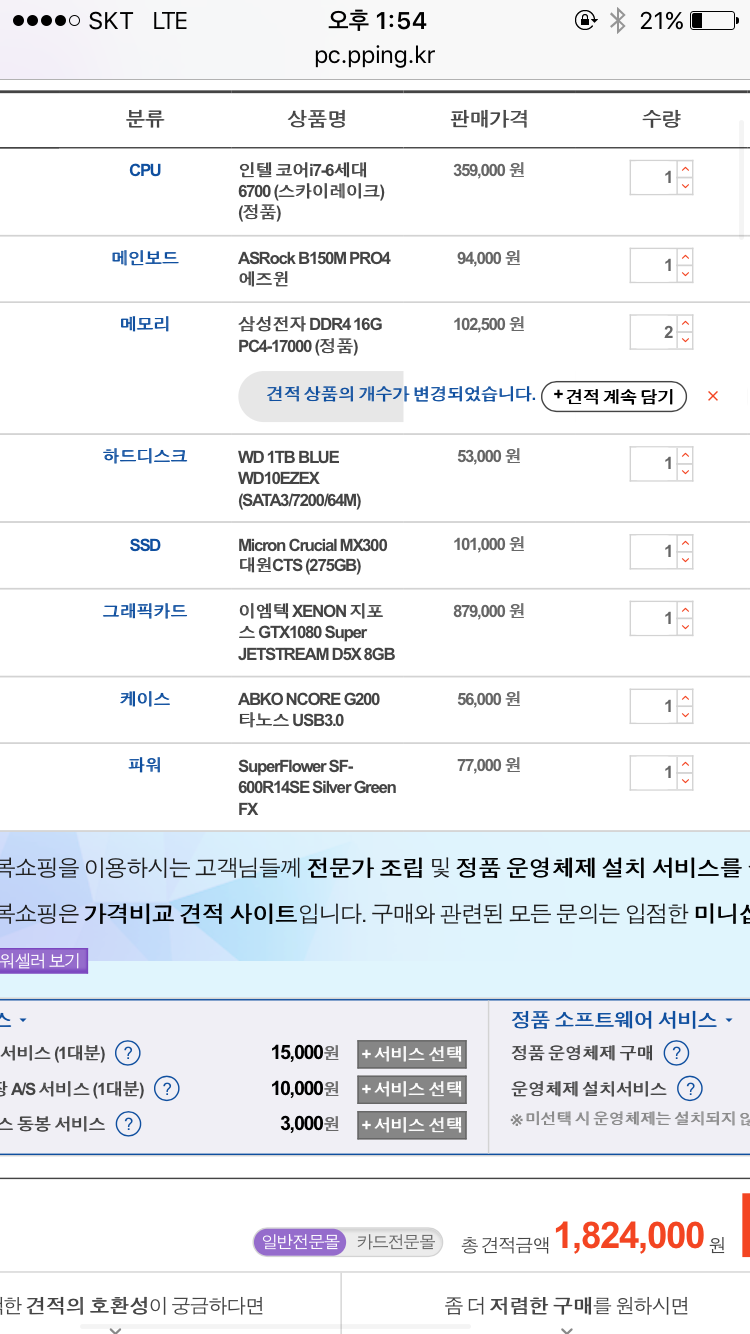Screen dimensions: 750x1334
Task: Tap the rotation lock icon in status bar
Action: point(585,20)
